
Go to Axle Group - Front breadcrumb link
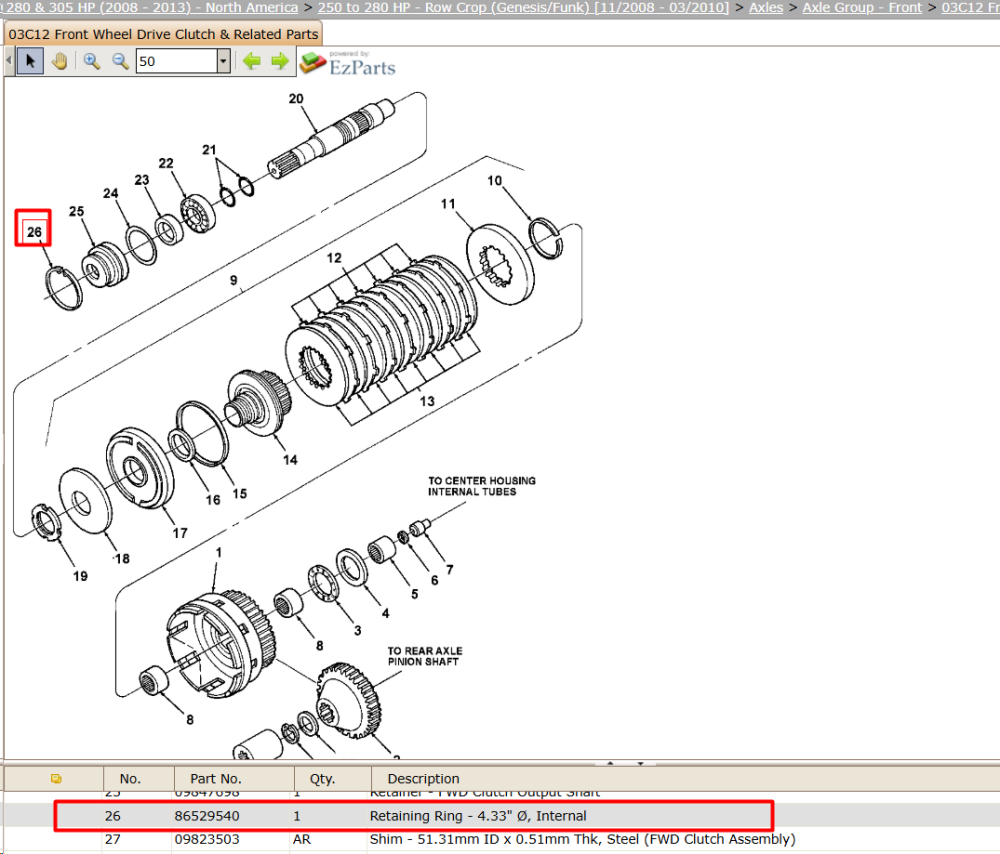(x=862, y=7)
